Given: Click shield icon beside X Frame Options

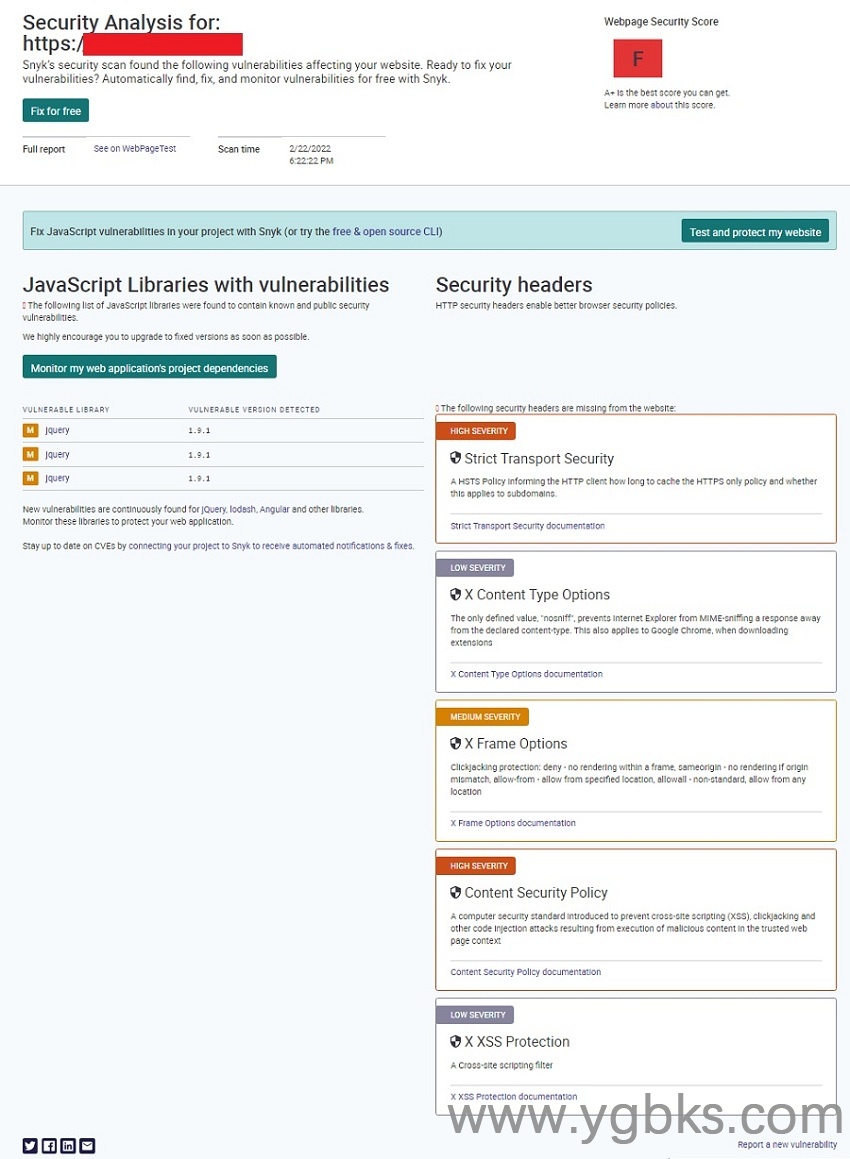Looking at the screenshot, I should 455,744.
